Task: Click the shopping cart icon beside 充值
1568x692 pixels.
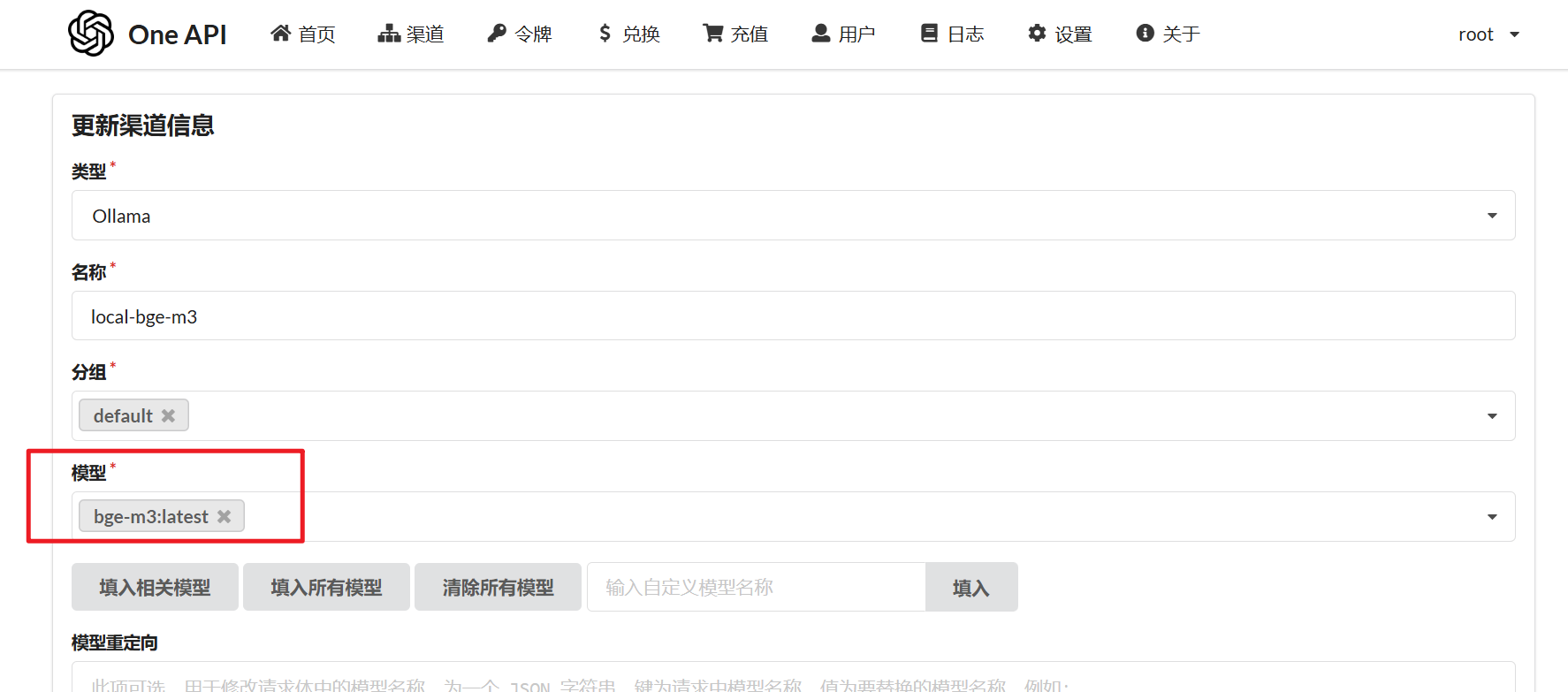Action: point(713,34)
